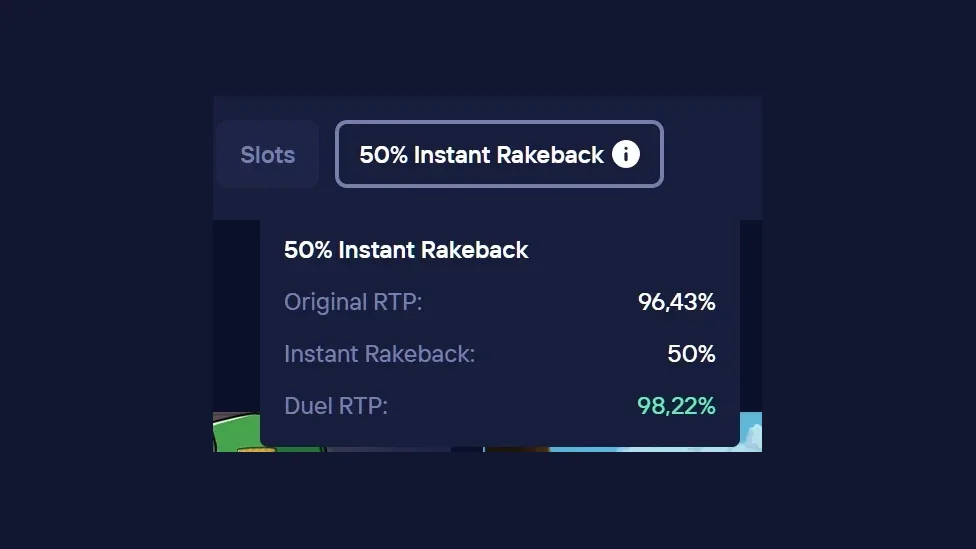Image resolution: width=976 pixels, height=549 pixels.
Task: Click empty header area right of Rakeback button
Action: (x=713, y=154)
